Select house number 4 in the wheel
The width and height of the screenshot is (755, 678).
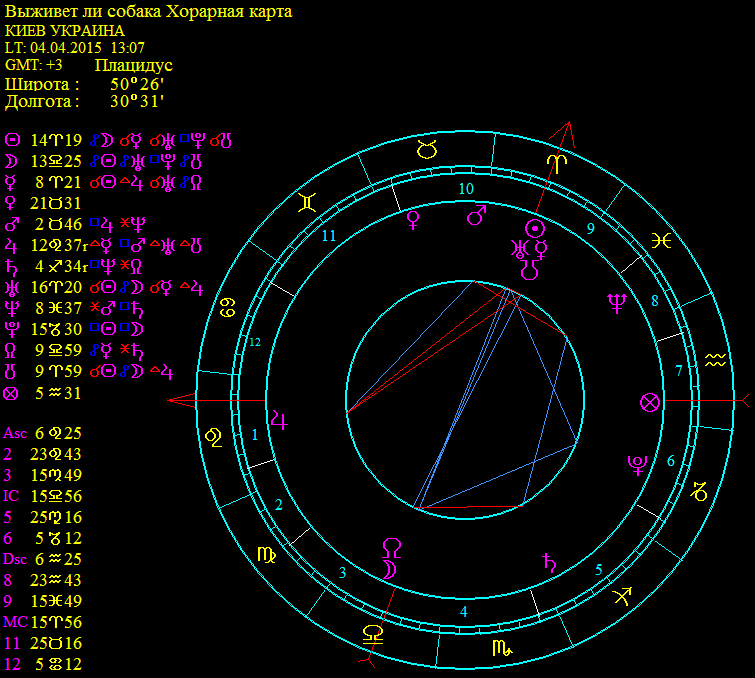pyautogui.click(x=464, y=612)
